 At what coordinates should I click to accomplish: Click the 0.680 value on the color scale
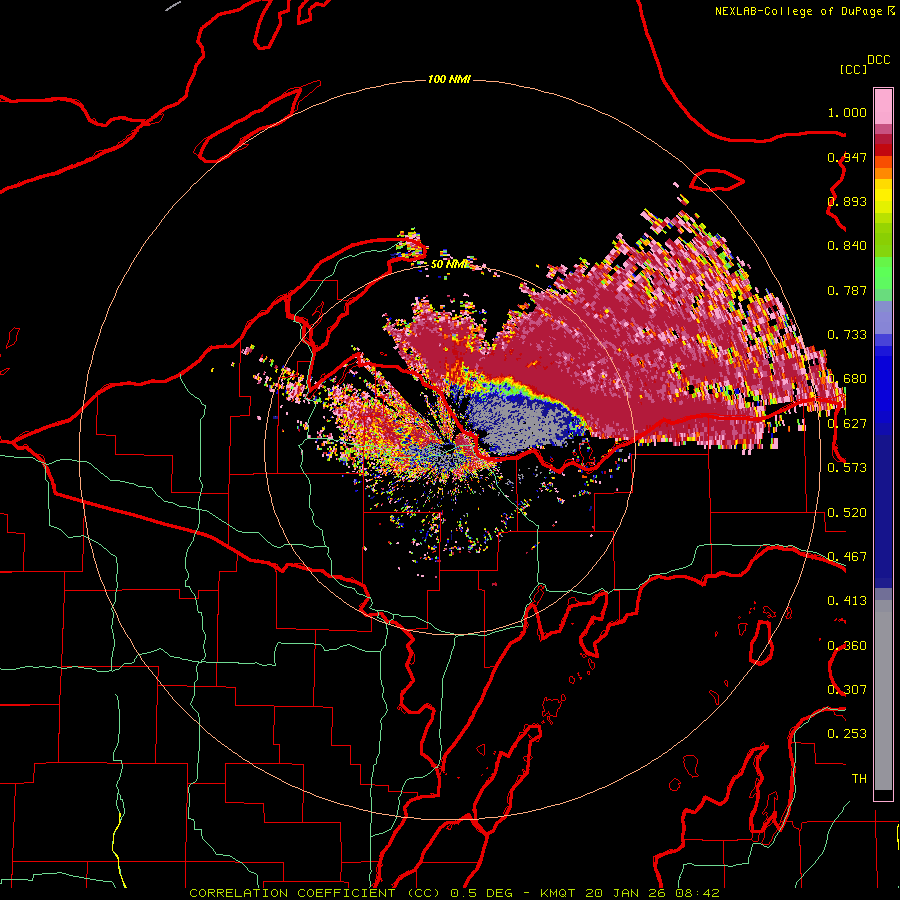847,379
